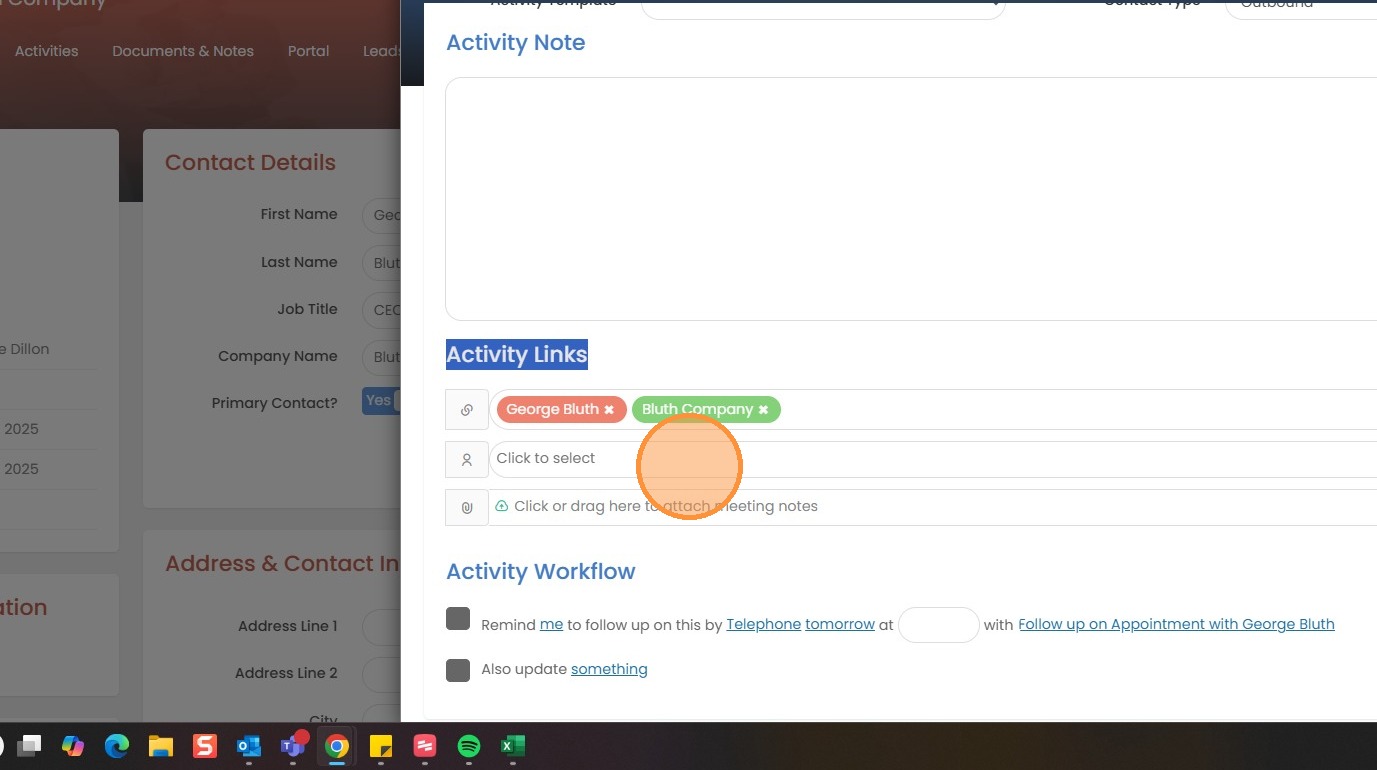This screenshot has height=770, width=1377.
Task: Click the reminder time input box
Action: click(x=938, y=625)
